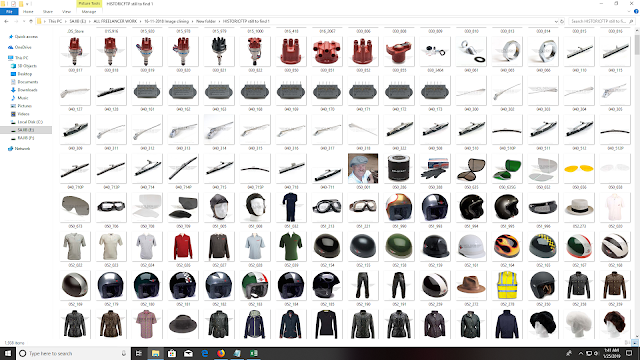This screenshot has height=360, width=640.
Task: Switch to large thumbnails view in status bar
Action: pos(635,343)
